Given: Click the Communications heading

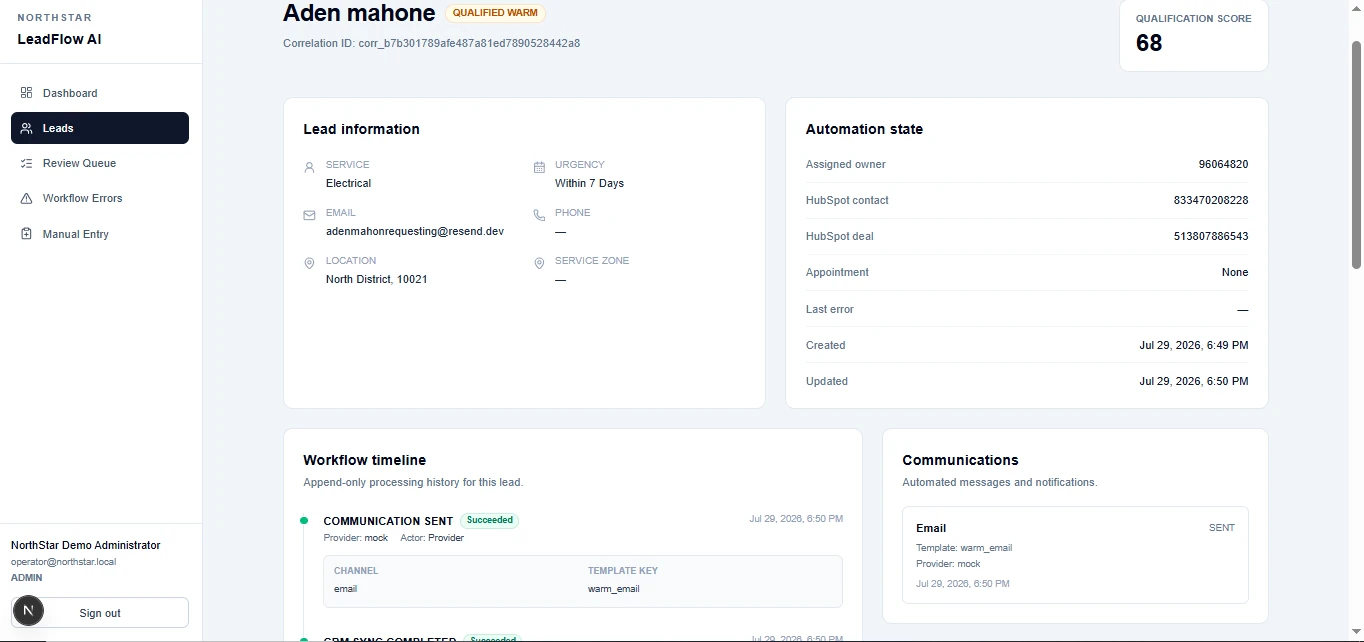Looking at the screenshot, I should [x=960, y=460].
